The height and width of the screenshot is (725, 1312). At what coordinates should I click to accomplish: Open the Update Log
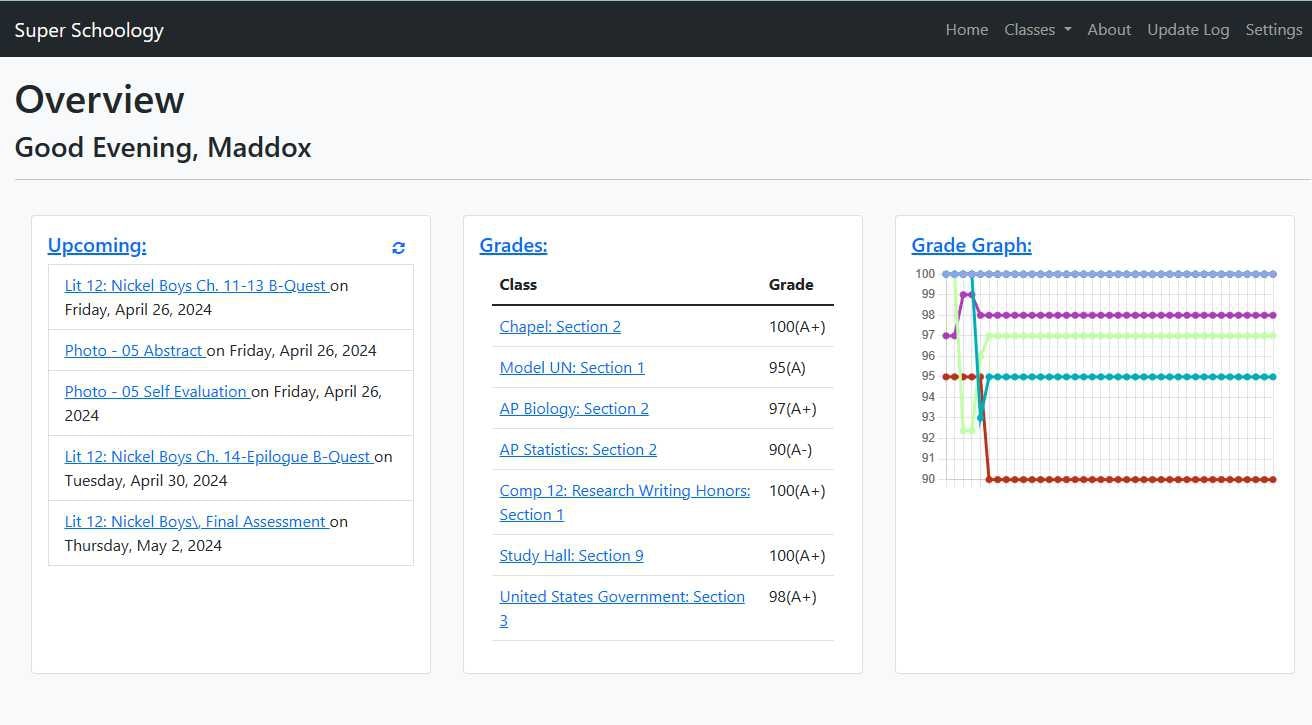[1188, 29]
